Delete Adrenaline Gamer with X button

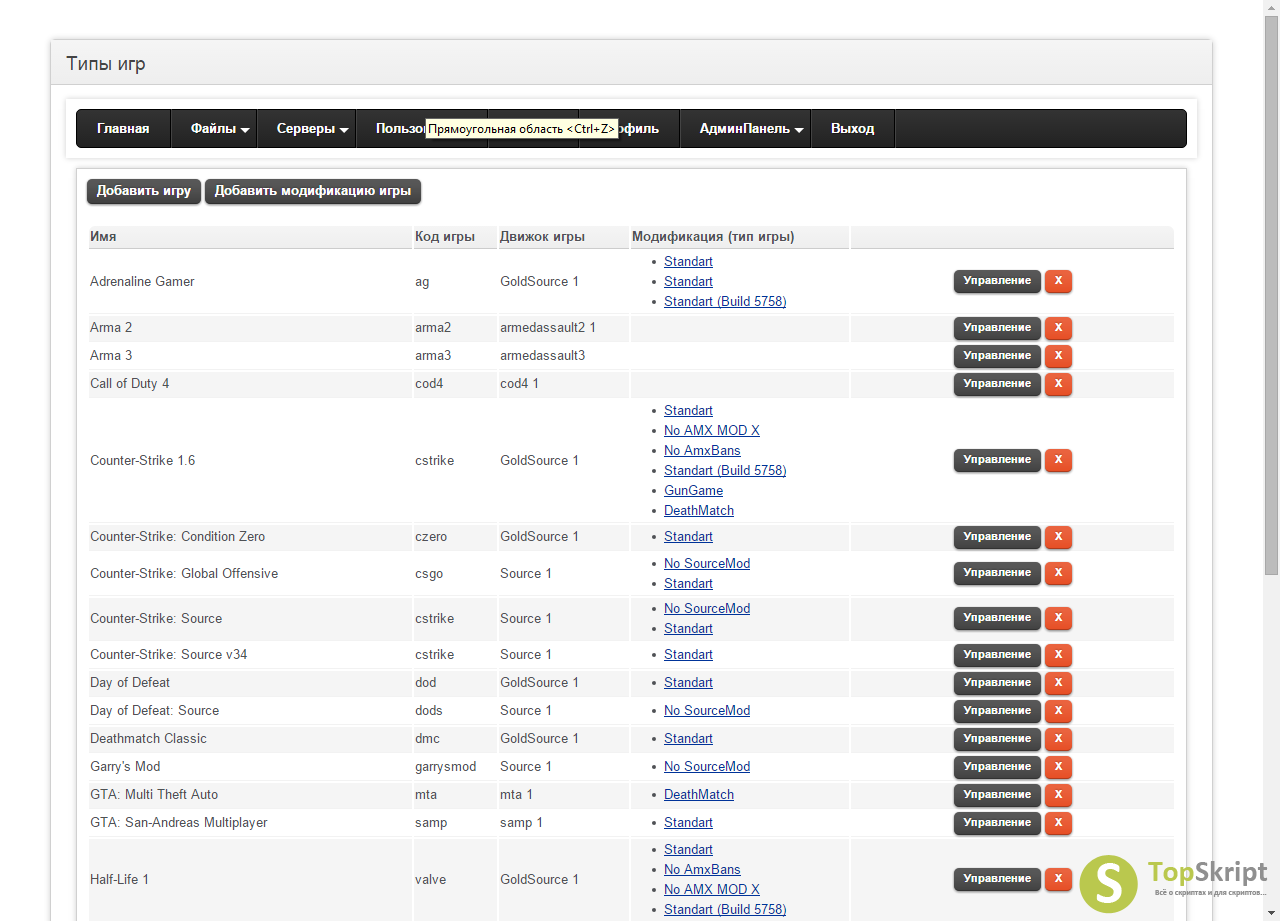(1058, 281)
